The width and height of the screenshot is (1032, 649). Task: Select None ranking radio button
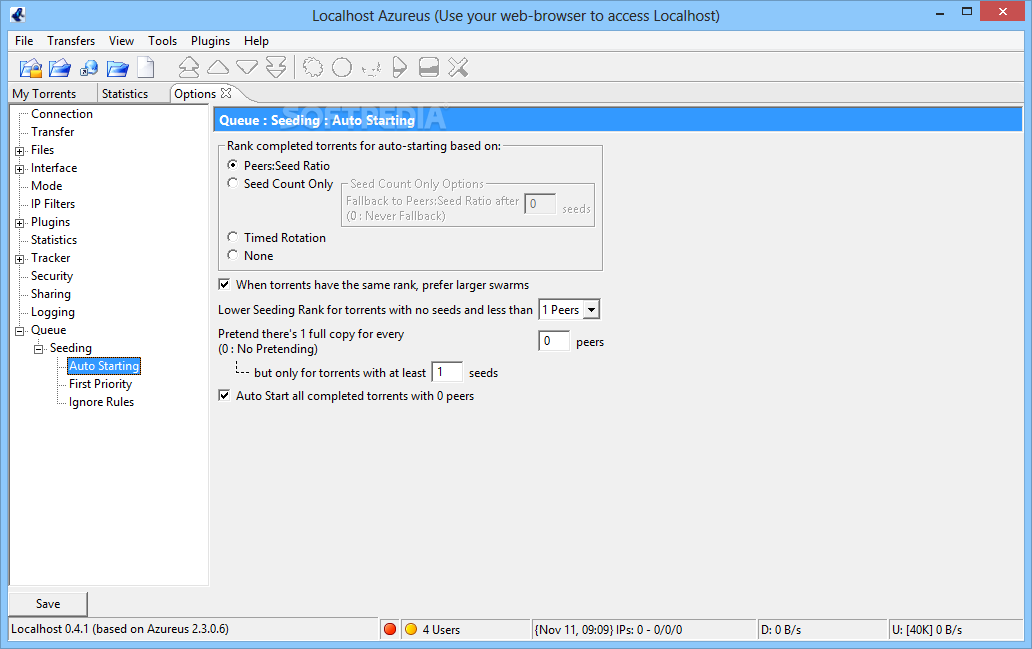coord(232,255)
